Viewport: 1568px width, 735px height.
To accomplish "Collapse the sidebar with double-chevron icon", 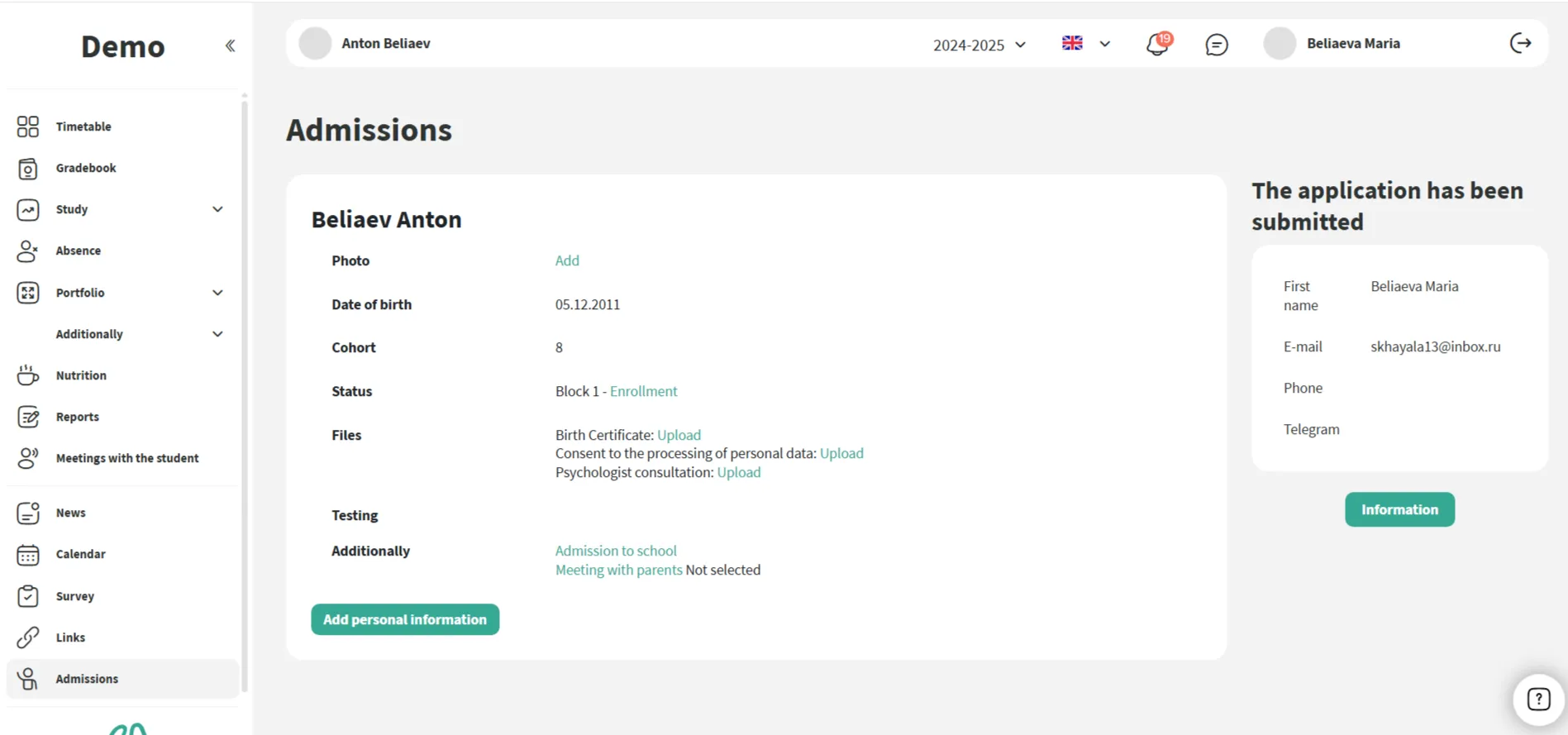I will click(230, 46).
